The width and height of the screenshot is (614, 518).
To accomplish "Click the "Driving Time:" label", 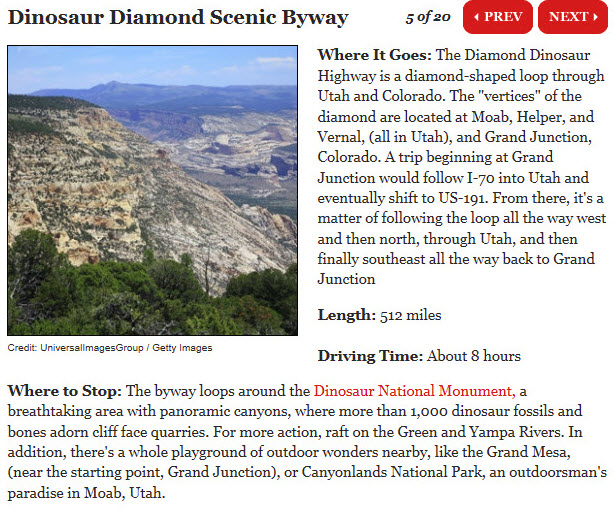I will (370, 355).
